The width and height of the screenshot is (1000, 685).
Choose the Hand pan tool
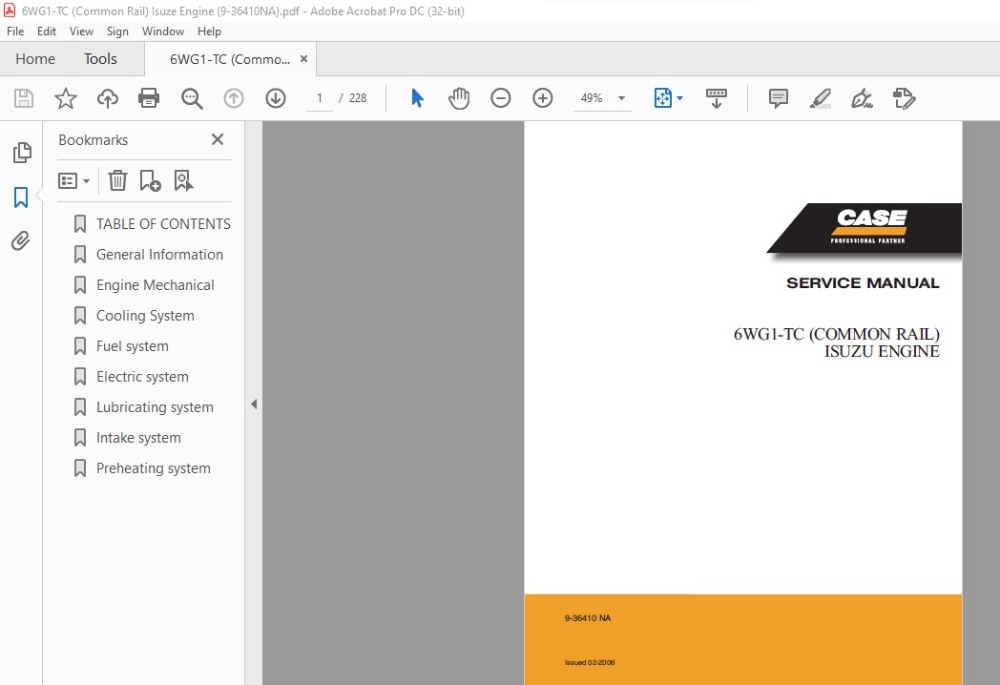point(459,98)
